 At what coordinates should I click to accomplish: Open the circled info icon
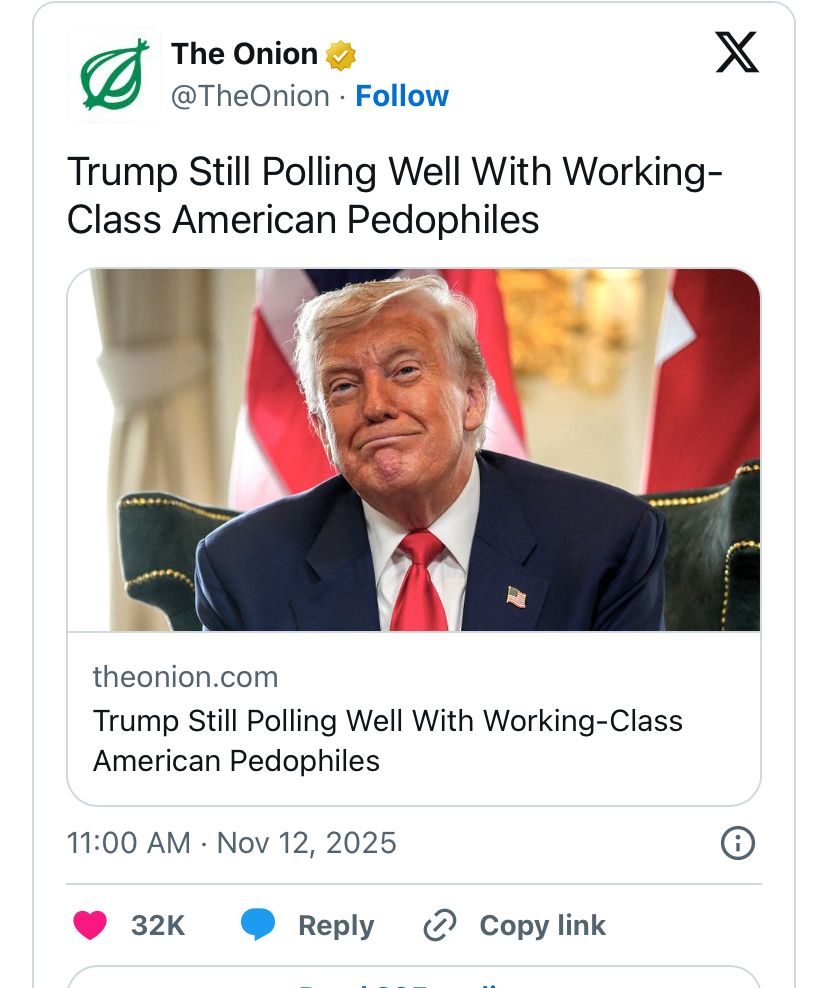click(x=737, y=843)
